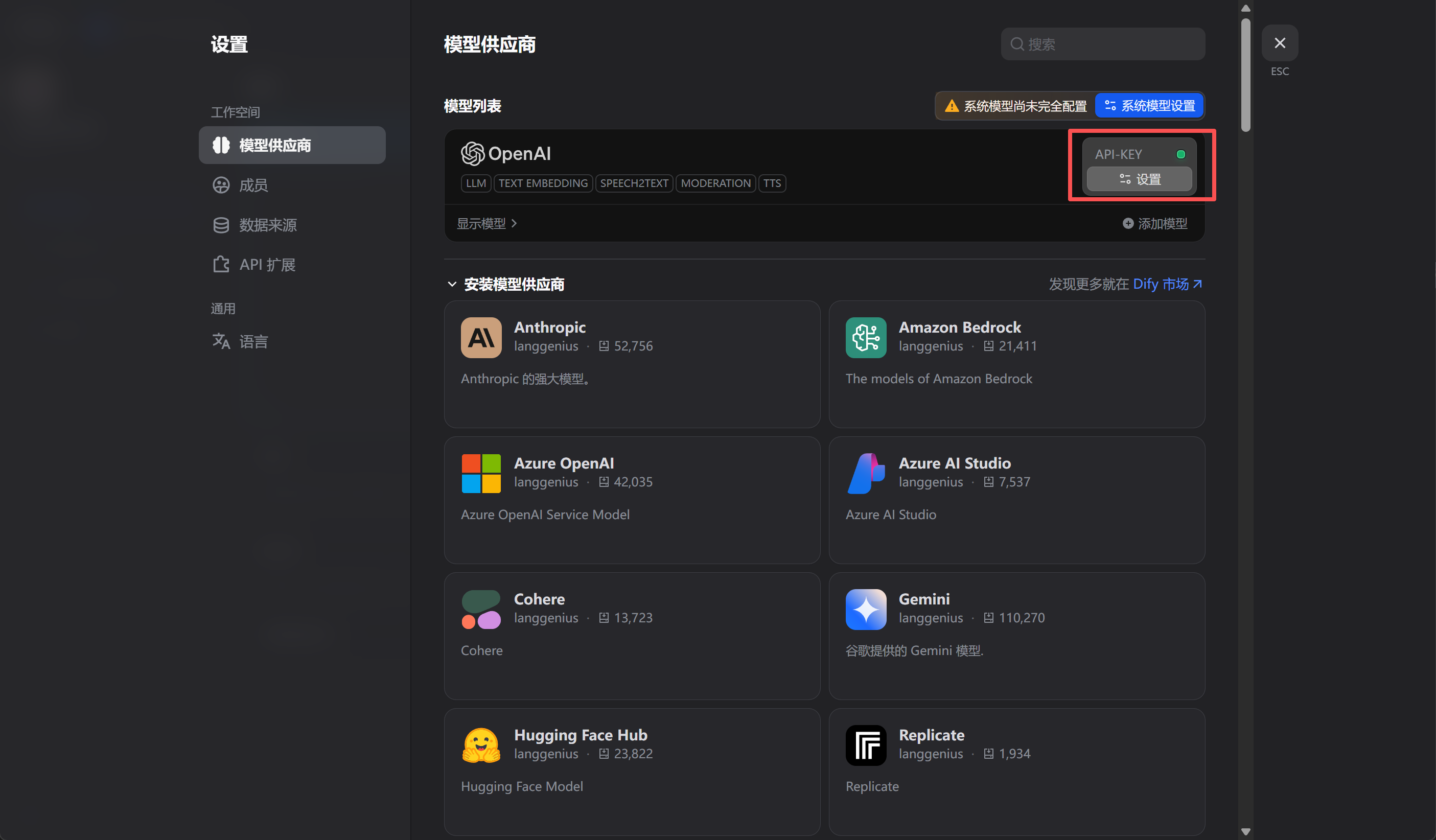Viewport: 1436px width, 840px height.
Task: Open the Anthropic provider card title
Action: [549, 327]
